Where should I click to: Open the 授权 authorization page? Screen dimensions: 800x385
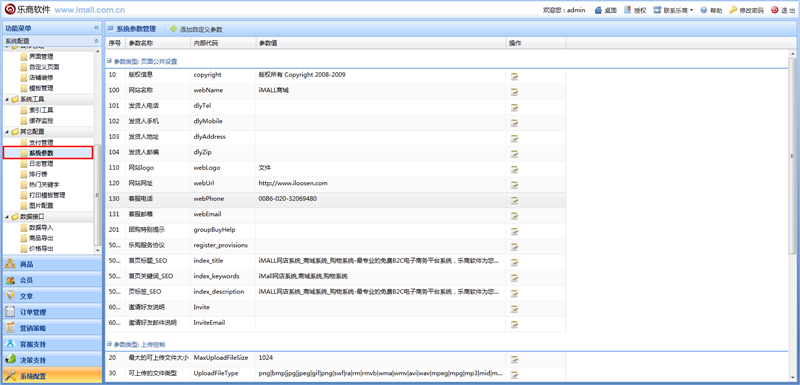click(635, 10)
